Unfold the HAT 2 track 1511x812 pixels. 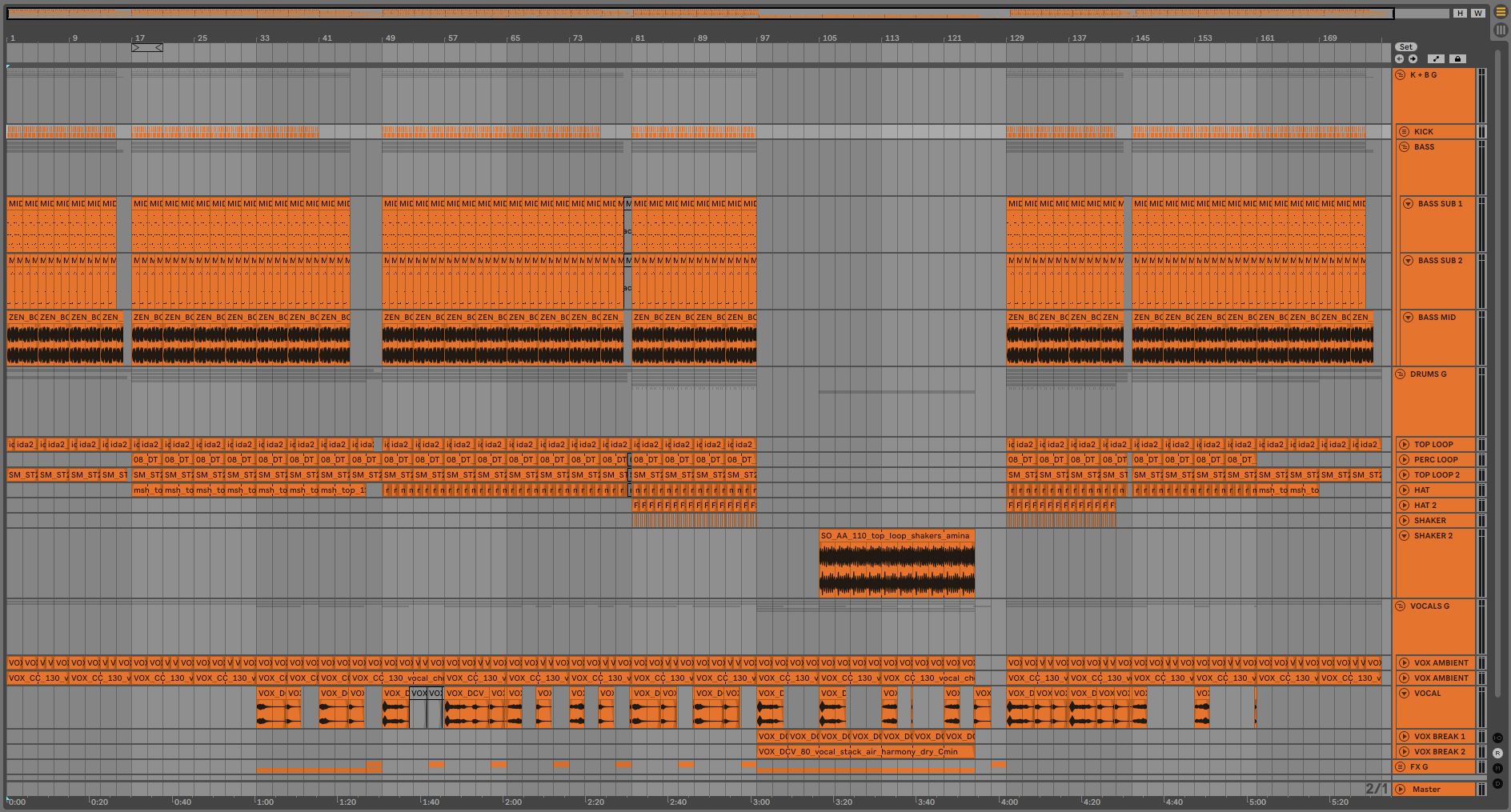[x=1404, y=506]
